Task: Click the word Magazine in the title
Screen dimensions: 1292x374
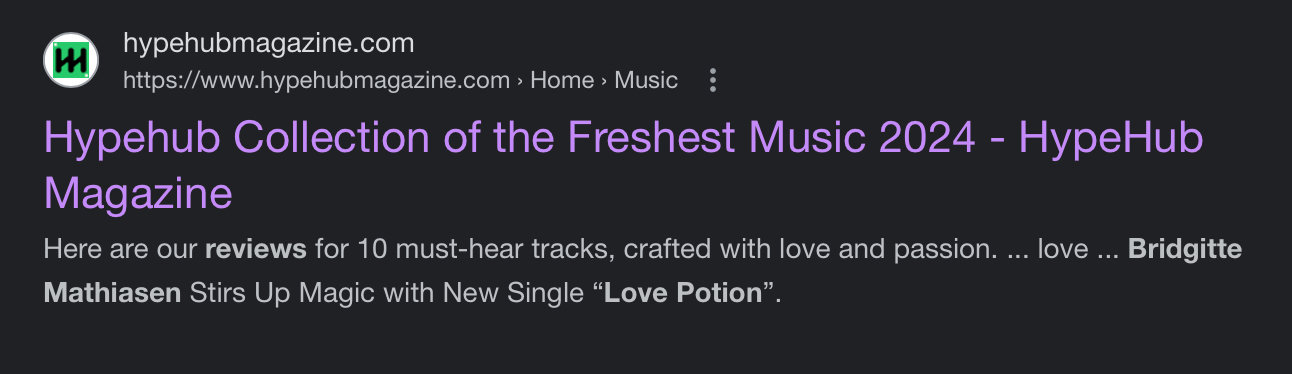Action: pos(138,193)
